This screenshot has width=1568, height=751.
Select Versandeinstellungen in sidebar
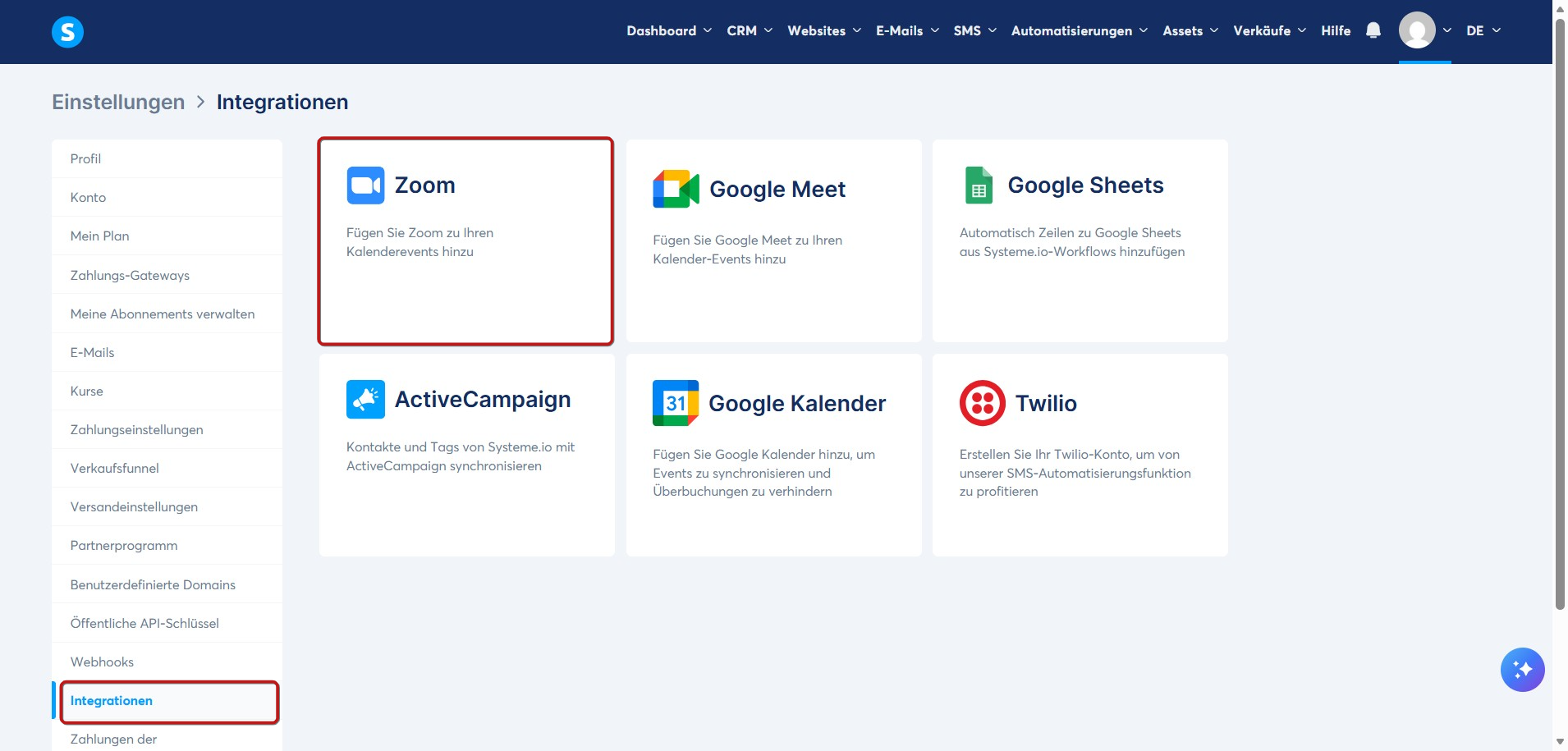[x=167, y=507]
